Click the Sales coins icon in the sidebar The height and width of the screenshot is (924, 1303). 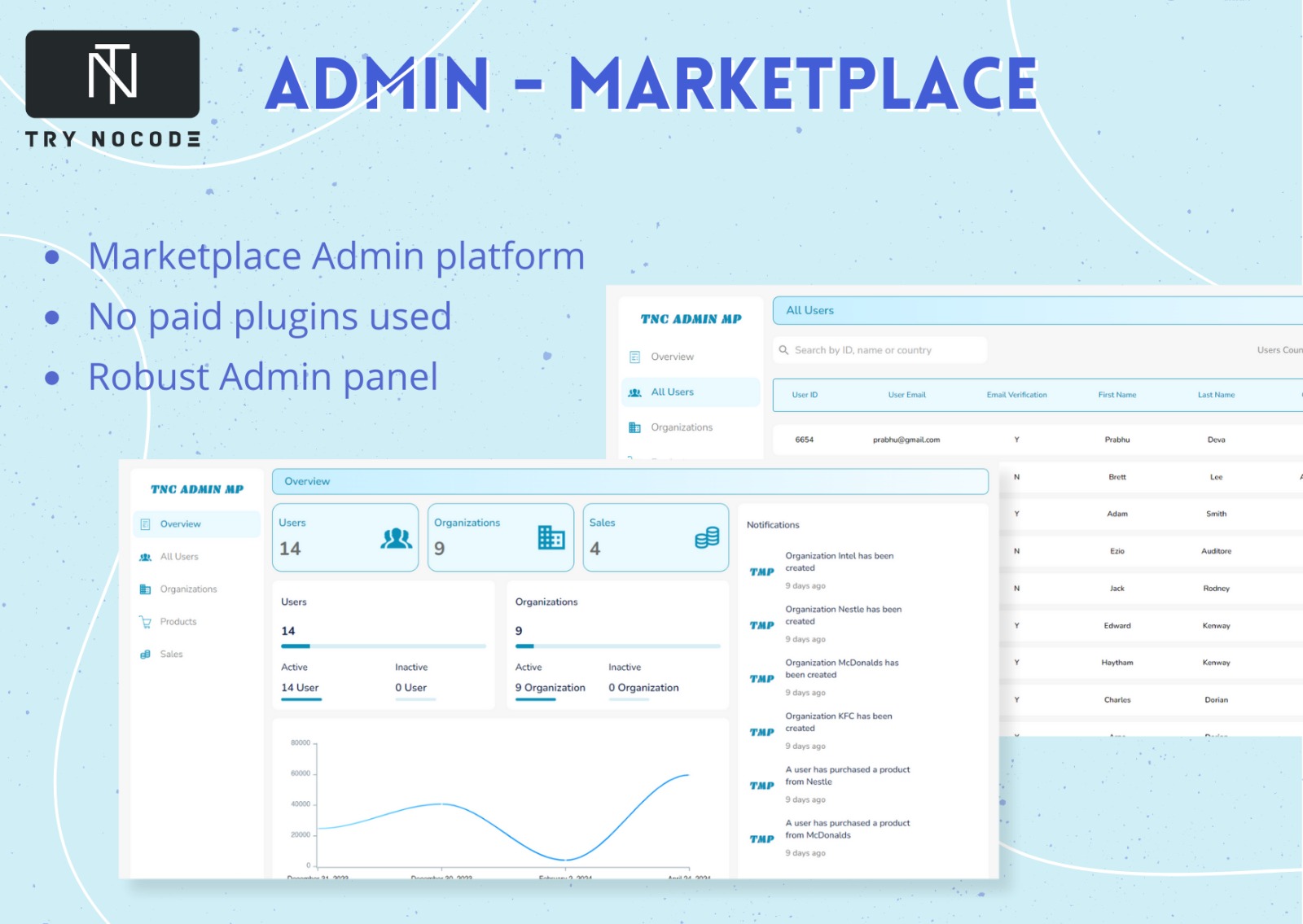(x=145, y=653)
